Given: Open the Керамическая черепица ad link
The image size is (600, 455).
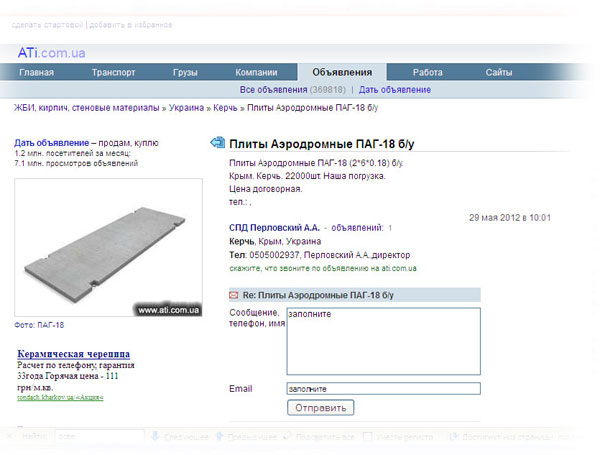Looking at the screenshot, I should (74, 354).
